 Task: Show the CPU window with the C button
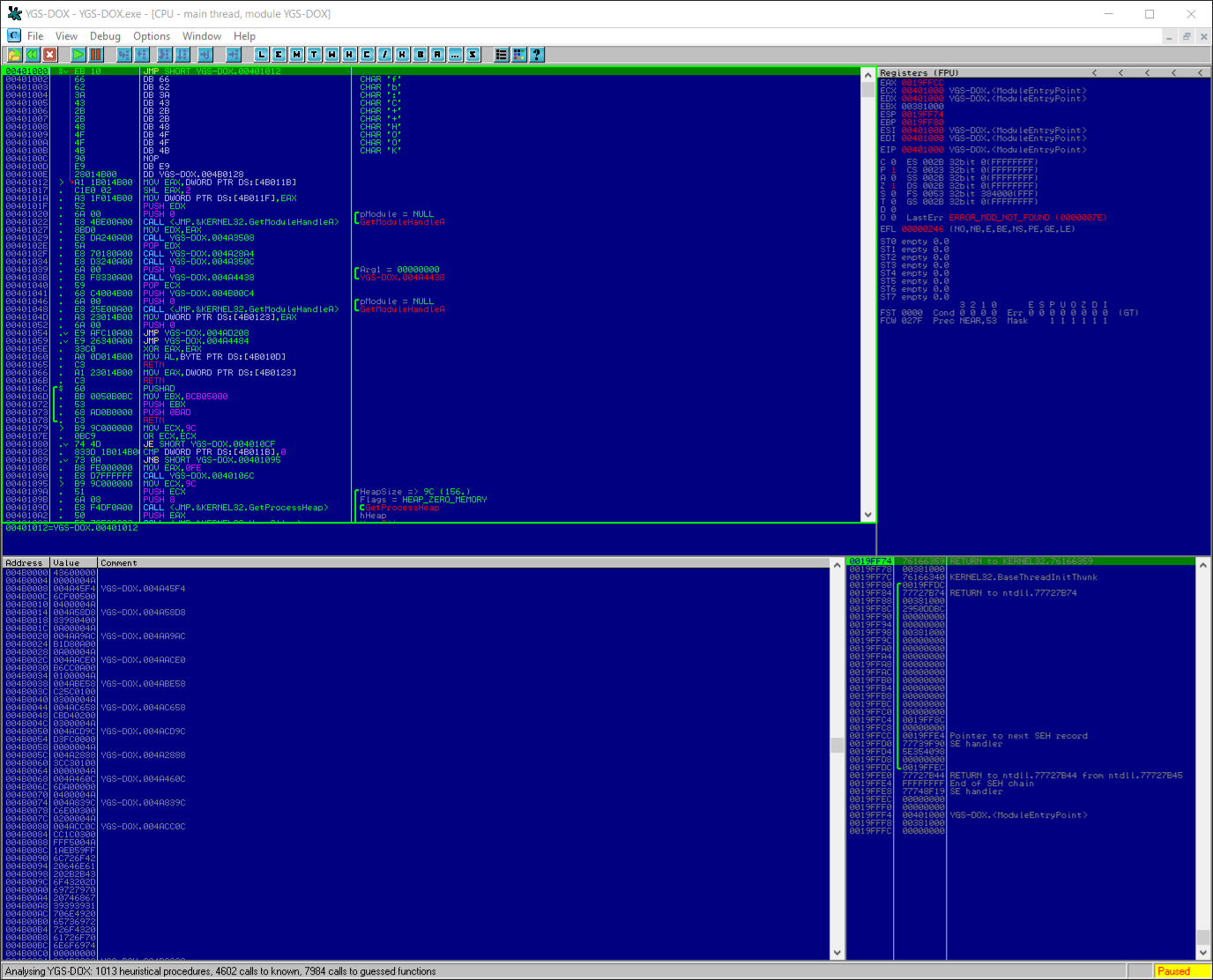pos(367,55)
